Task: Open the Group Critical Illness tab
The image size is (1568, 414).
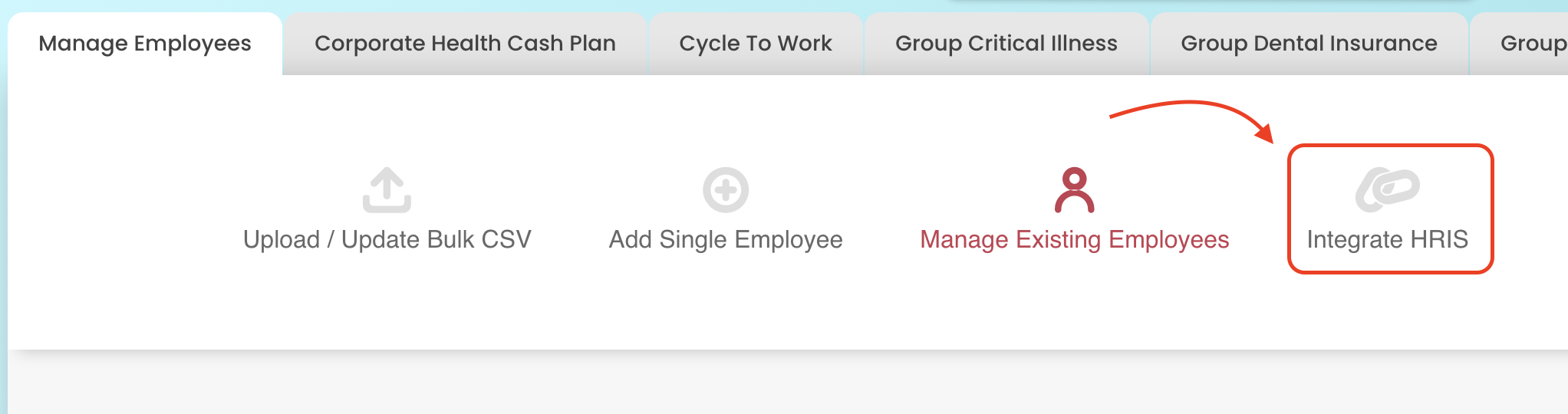Action: (1006, 44)
